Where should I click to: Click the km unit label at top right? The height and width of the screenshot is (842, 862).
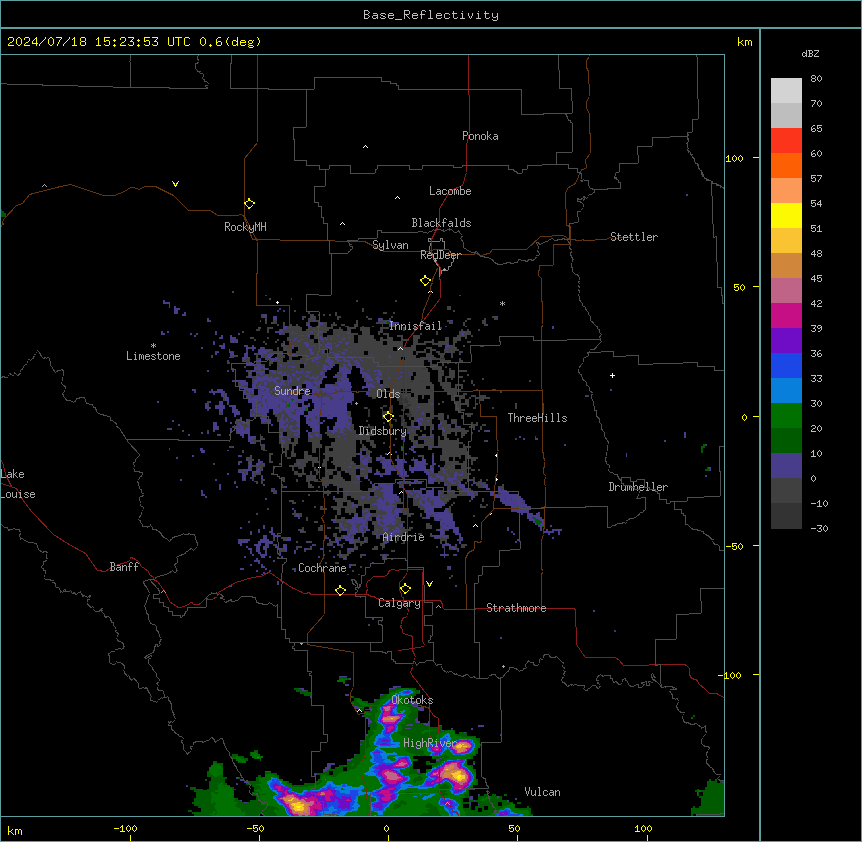(x=745, y=42)
